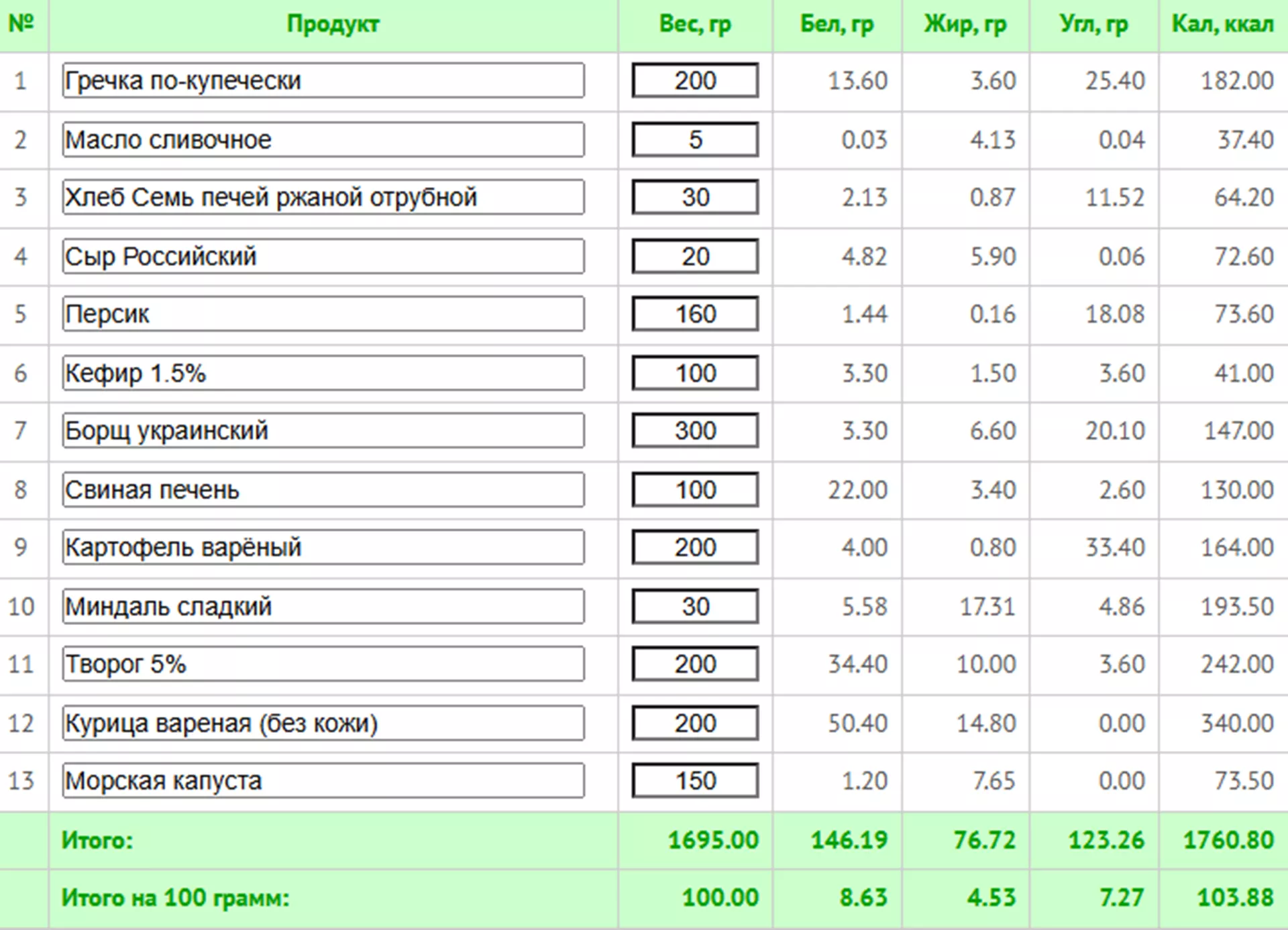Click the total calories value 1760.80

point(1228,839)
